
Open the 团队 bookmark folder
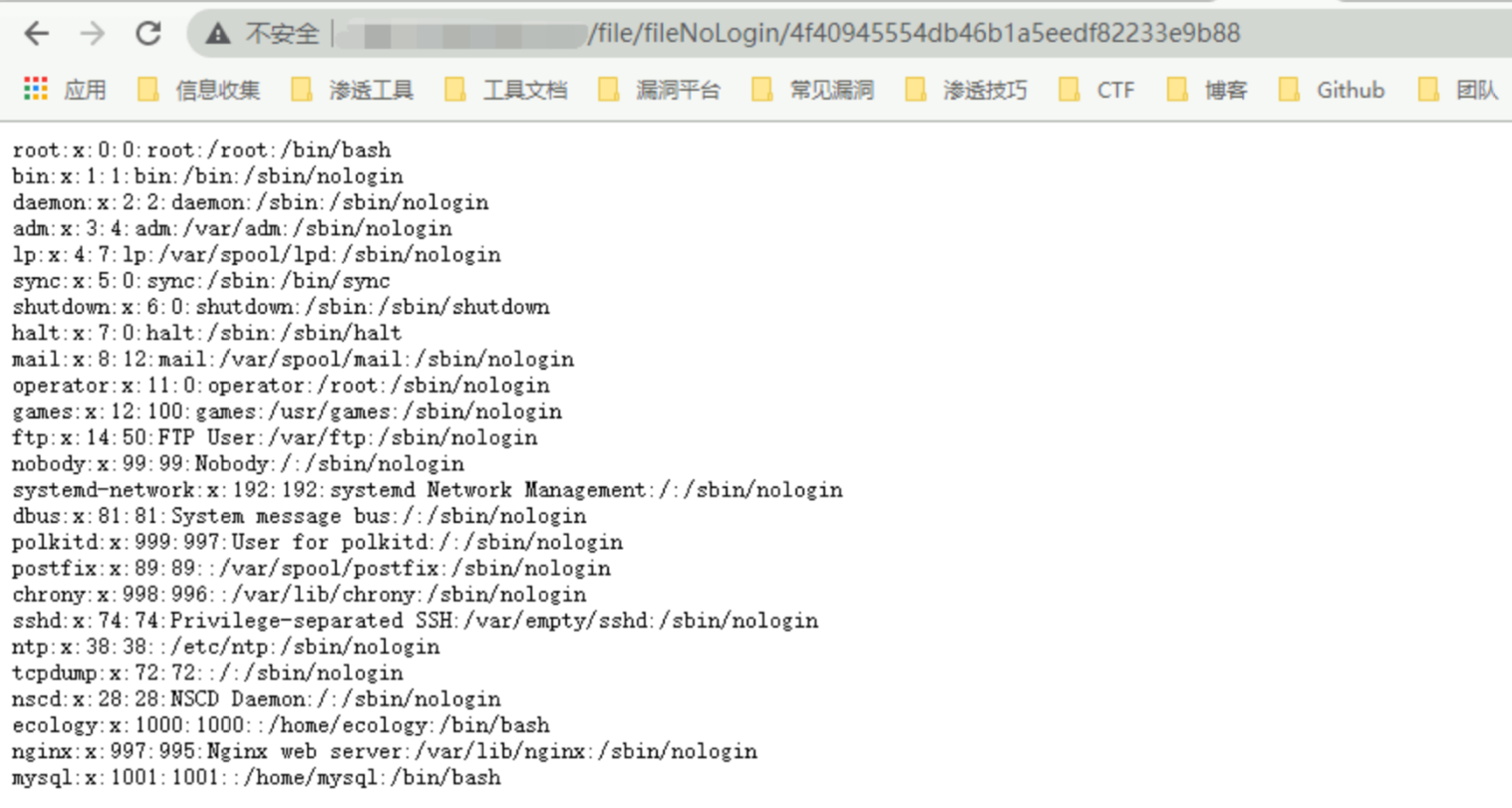point(1457,90)
